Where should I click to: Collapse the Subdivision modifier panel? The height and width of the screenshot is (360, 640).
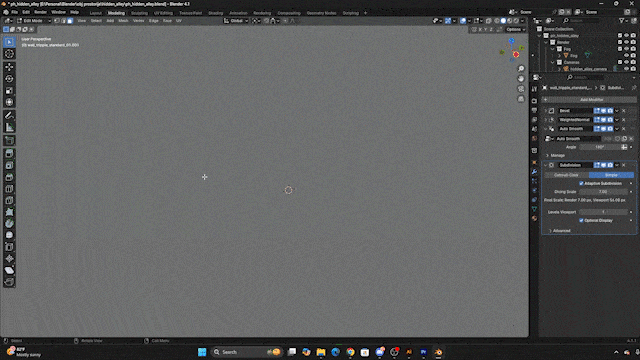click(x=546, y=165)
